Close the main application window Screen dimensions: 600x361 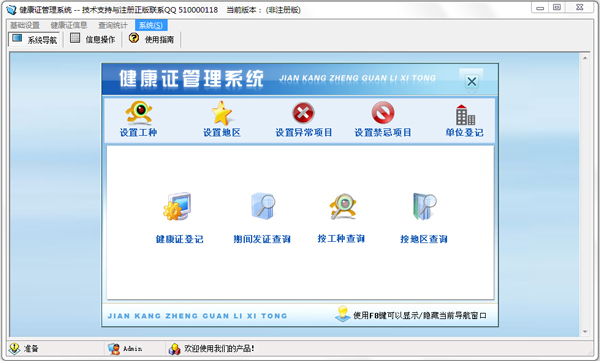coord(580,7)
